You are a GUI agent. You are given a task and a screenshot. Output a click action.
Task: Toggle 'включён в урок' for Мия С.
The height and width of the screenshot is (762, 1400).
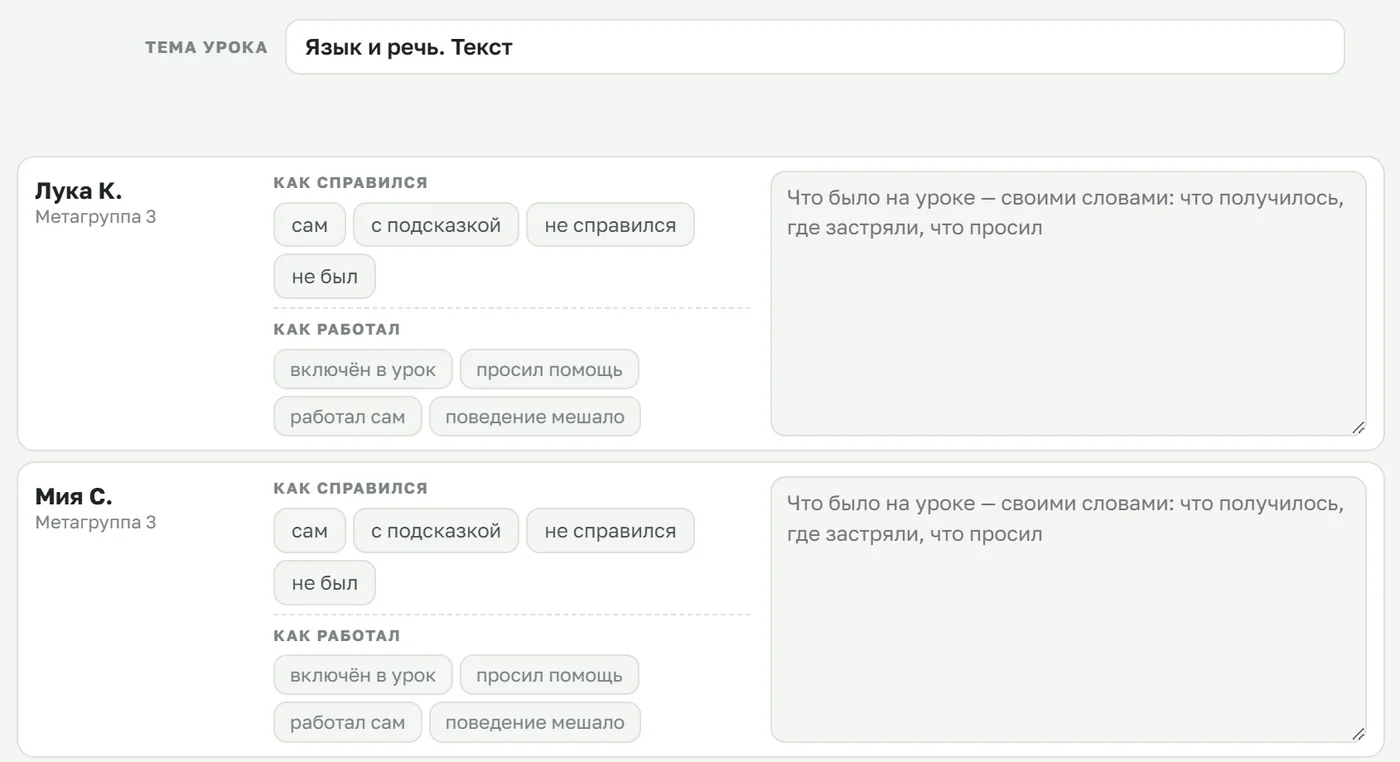click(x=363, y=675)
